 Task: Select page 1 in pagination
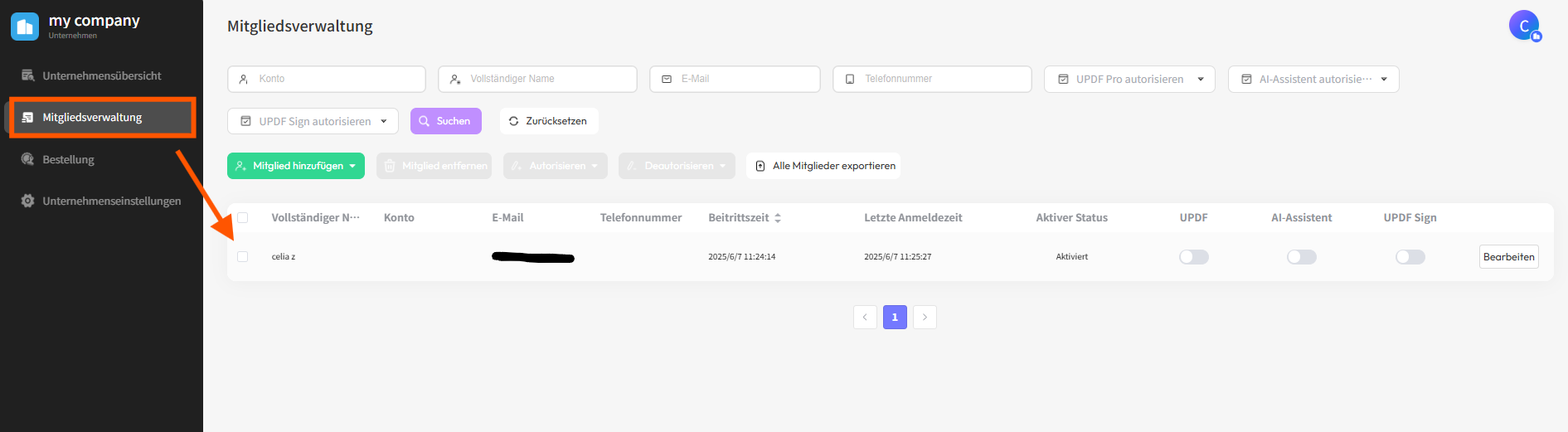(x=895, y=317)
